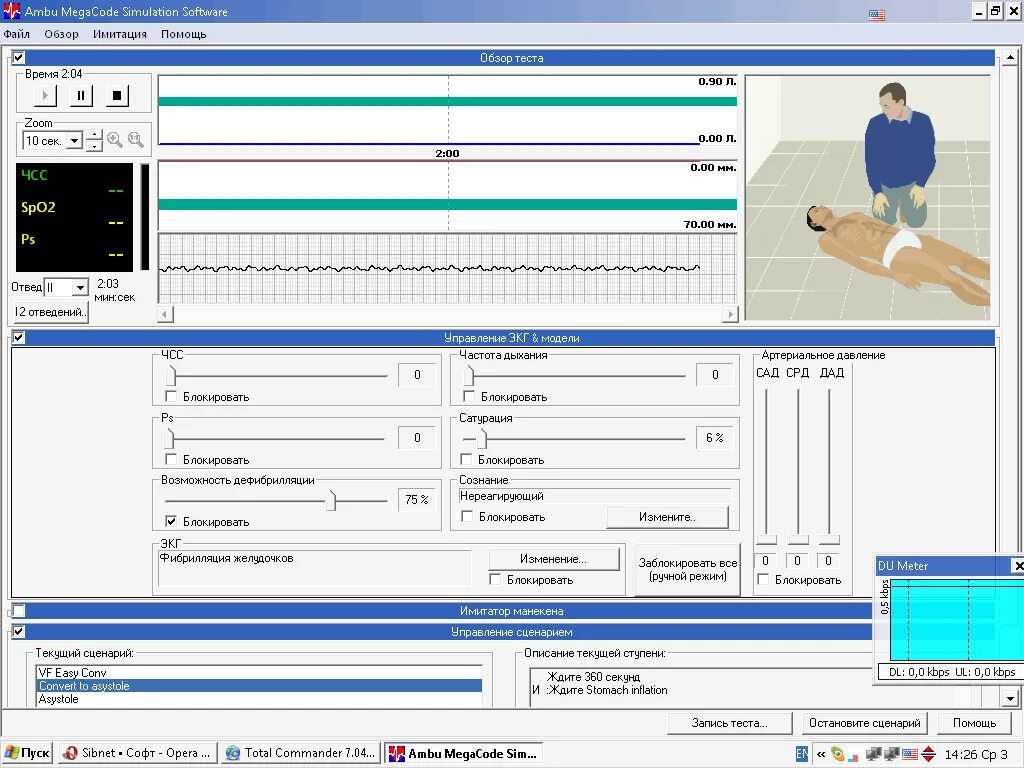The height and width of the screenshot is (768, 1024).
Task: Click the Изменение... ECG button
Action: pyautogui.click(x=554, y=559)
